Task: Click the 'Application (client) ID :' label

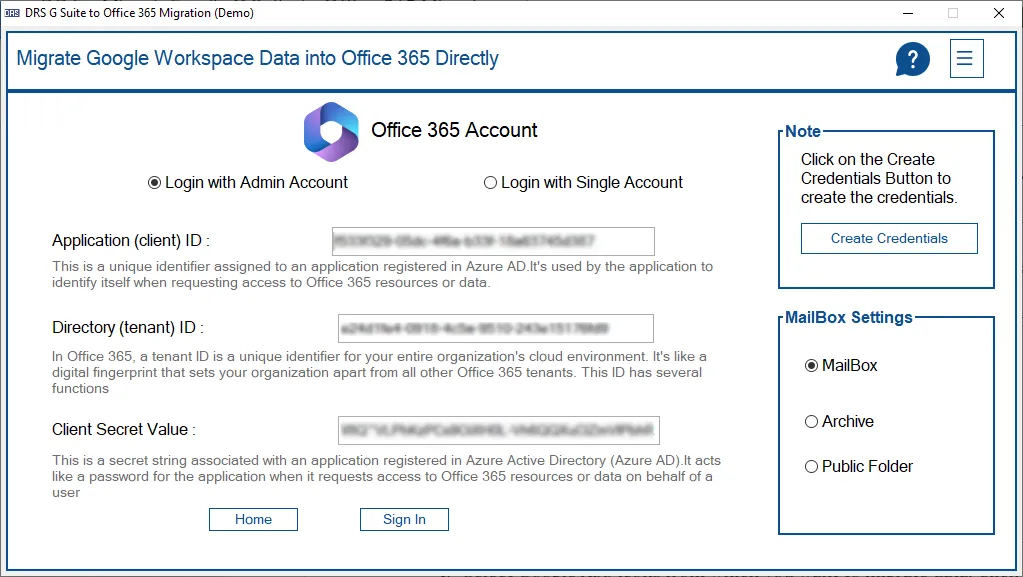Action: [130, 241]
